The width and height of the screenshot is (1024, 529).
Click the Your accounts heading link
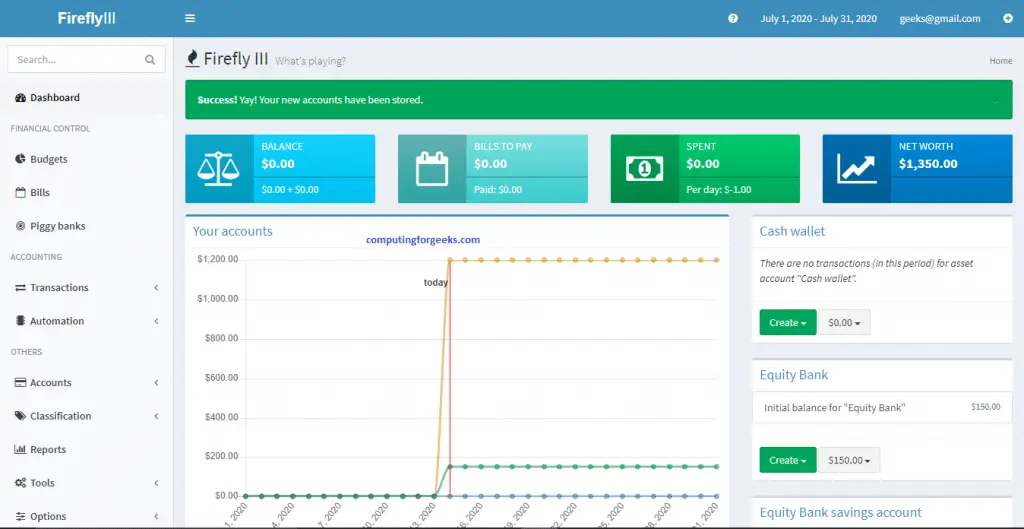click(x=232, y=231)
